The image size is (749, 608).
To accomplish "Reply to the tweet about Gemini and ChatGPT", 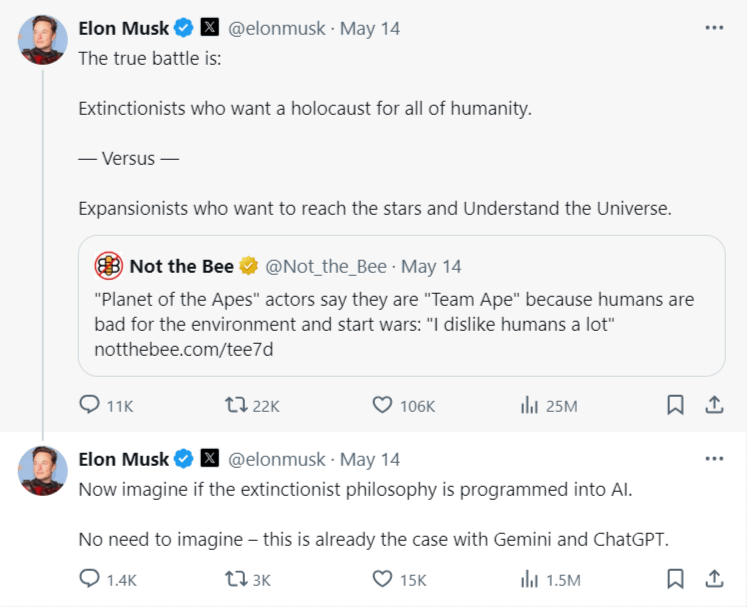I will point(91,579).
